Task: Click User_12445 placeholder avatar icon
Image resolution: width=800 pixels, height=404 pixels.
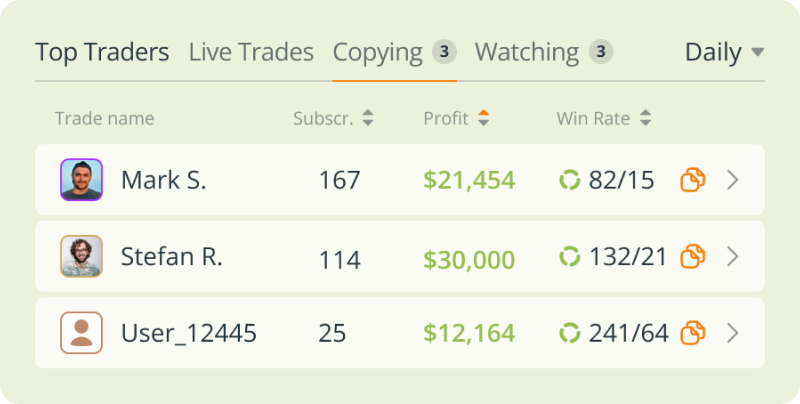Action: click(82, 333)
